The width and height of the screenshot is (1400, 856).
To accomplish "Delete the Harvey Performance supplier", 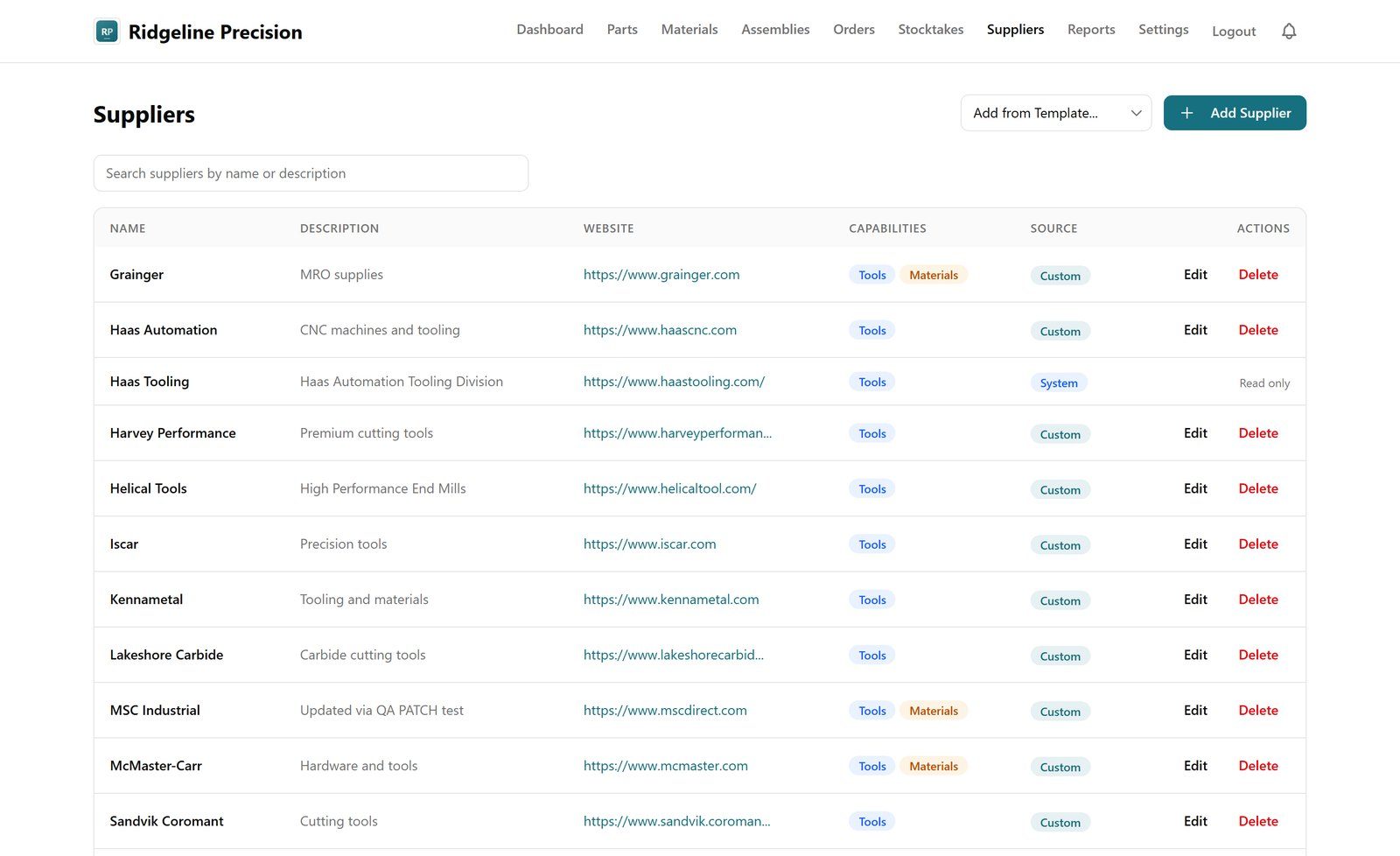I will (x=1258, y=433).
